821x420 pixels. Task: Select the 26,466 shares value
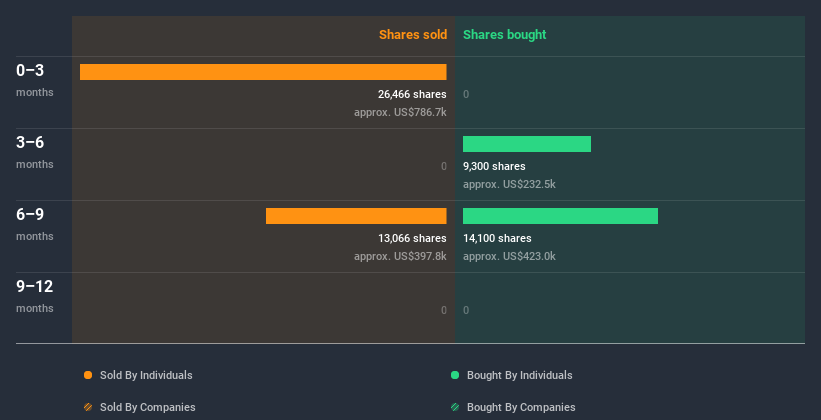coord(412,94)
